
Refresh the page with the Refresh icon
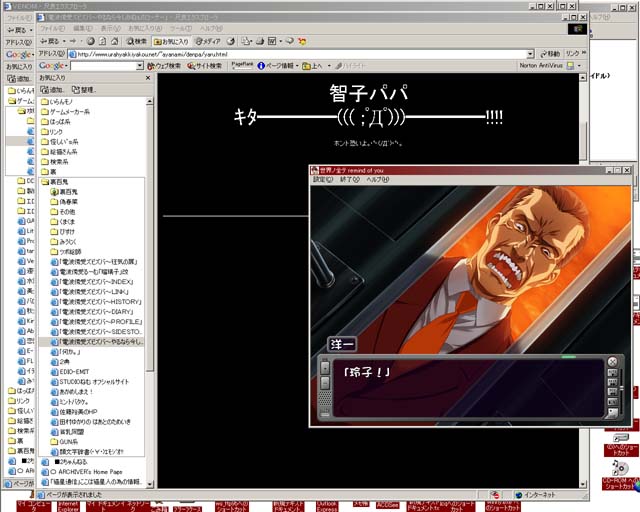(102, 41)
